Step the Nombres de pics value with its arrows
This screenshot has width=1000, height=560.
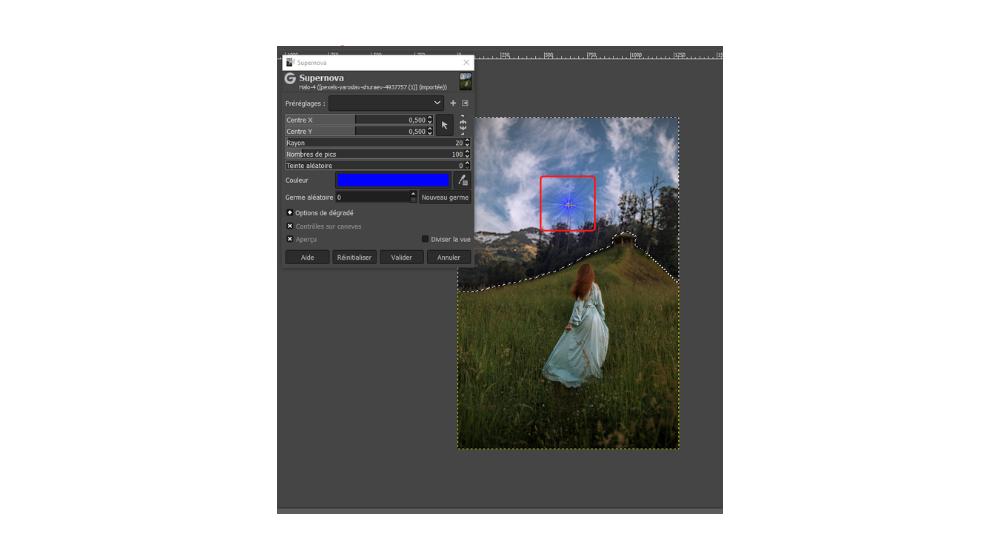click(467, 154)
